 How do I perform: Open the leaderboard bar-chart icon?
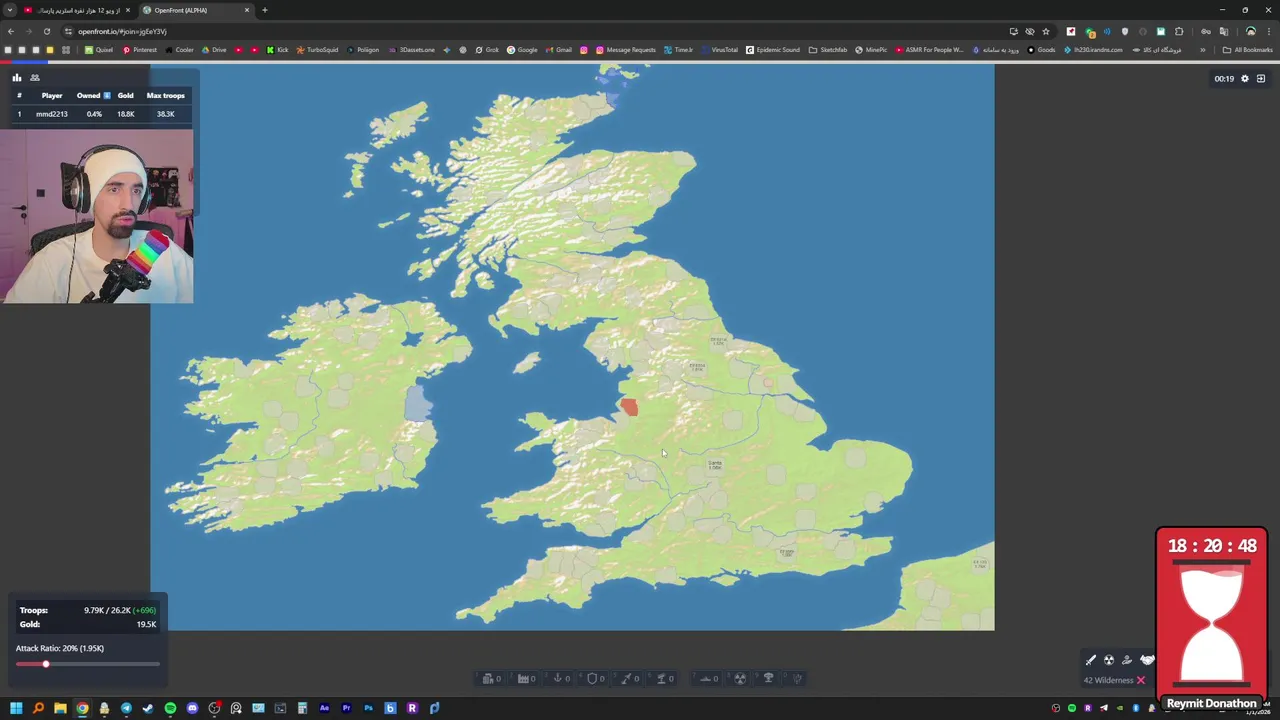tap(17, 78)
